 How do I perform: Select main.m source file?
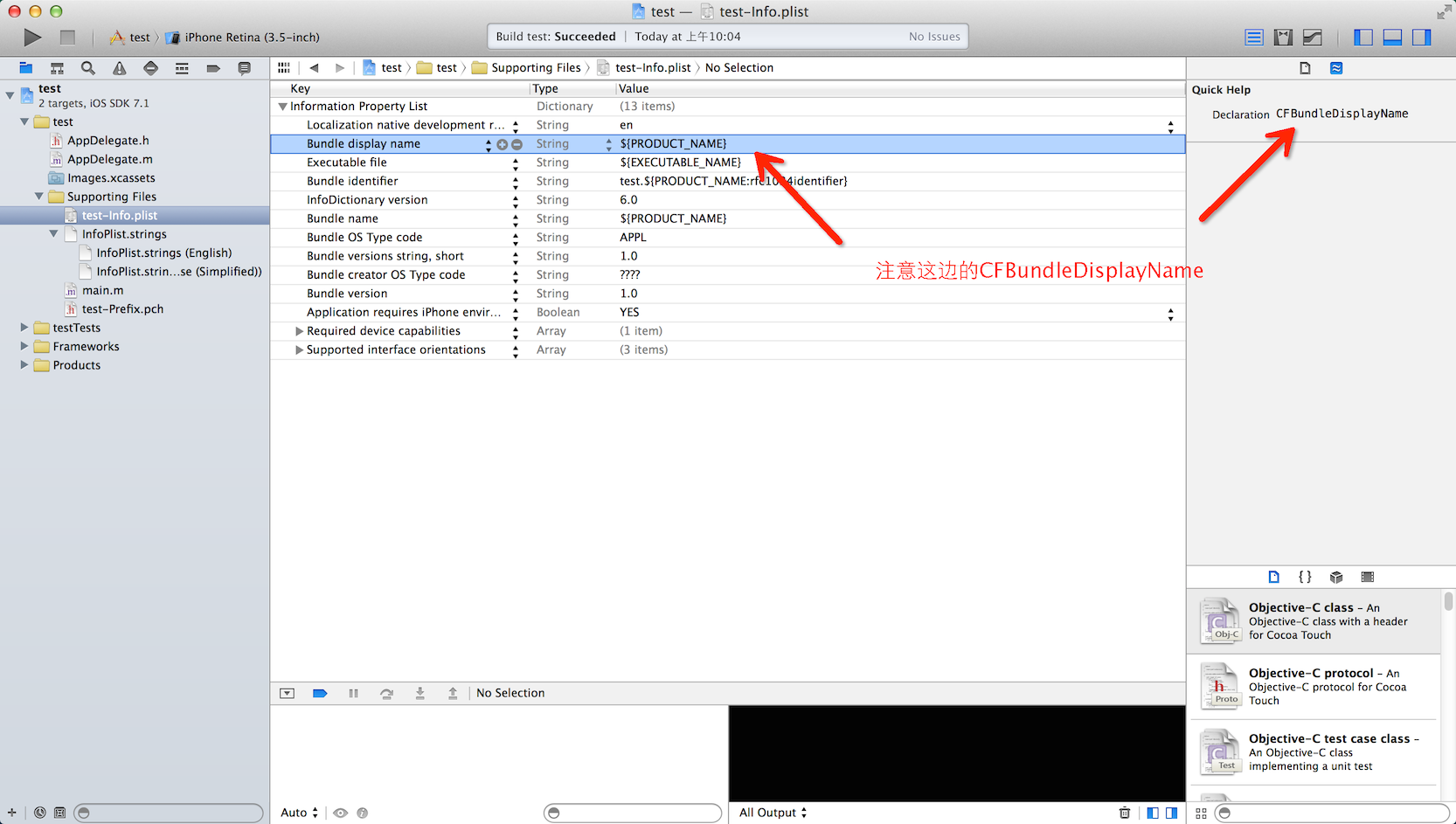click(x=103, y=290)
